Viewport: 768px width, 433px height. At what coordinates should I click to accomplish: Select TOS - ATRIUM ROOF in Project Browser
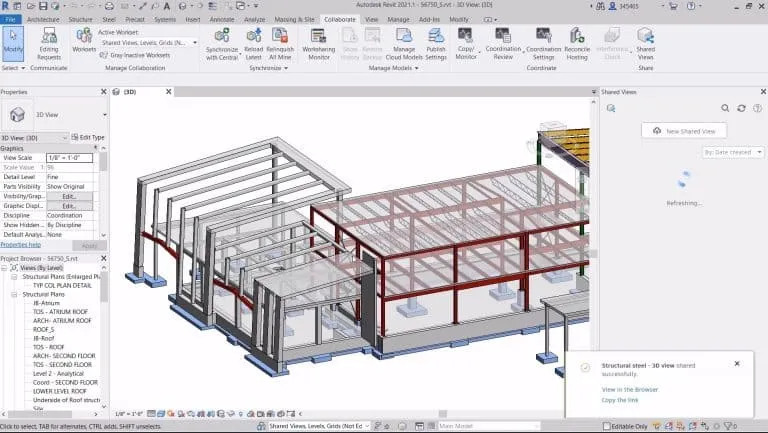coord(60,312)
